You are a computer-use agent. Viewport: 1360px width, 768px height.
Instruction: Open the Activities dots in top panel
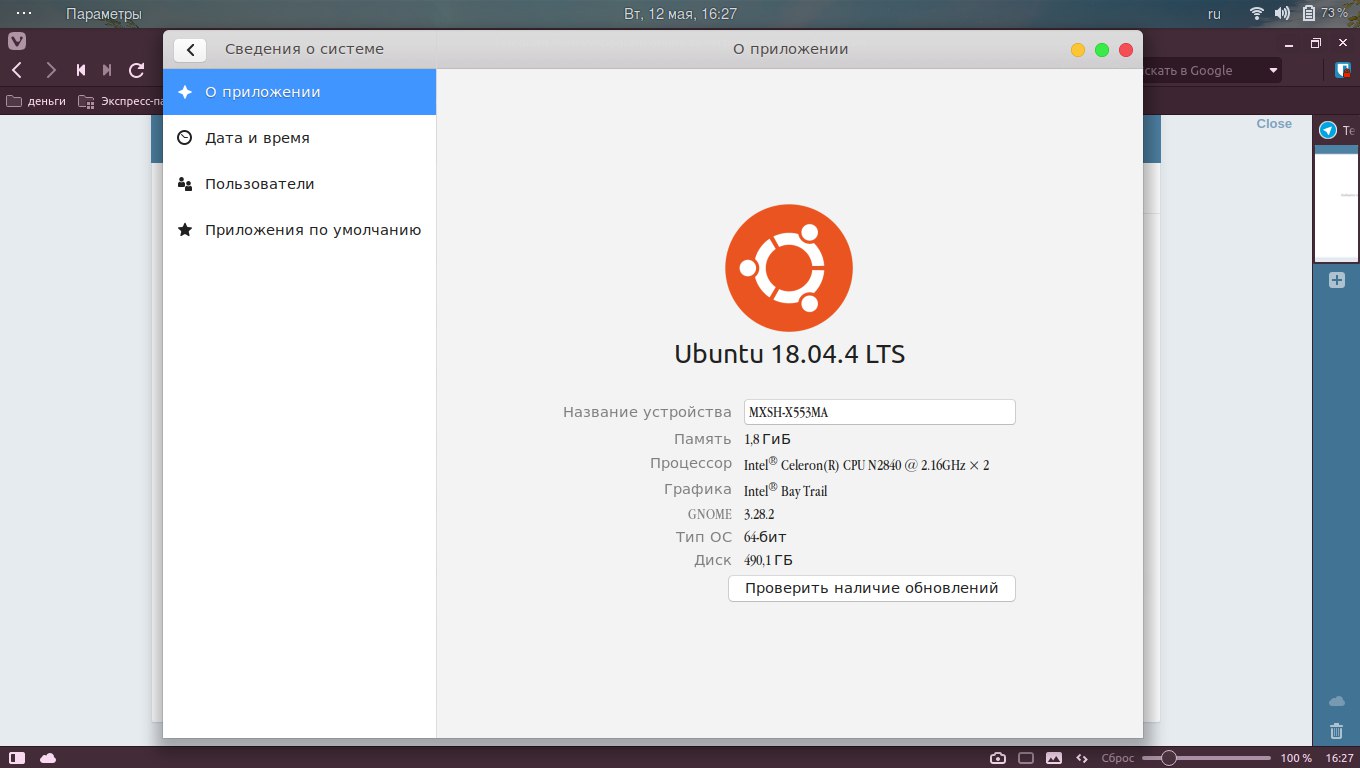25,14
